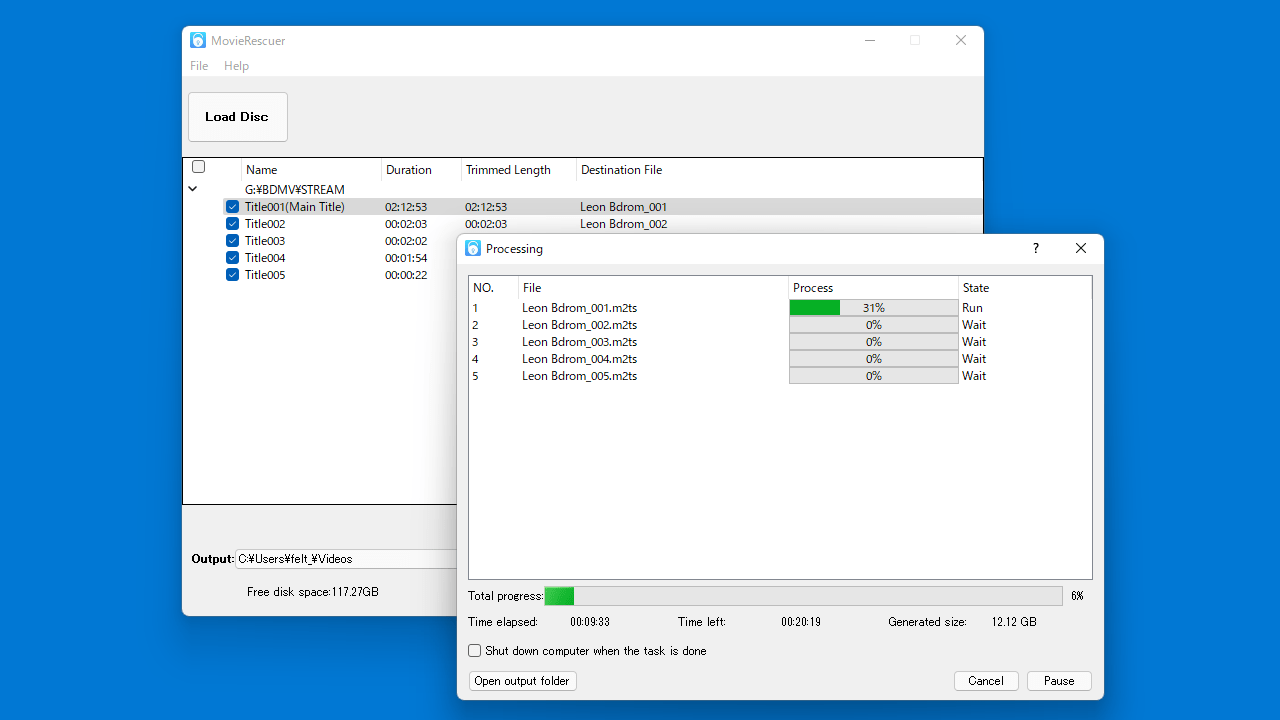The width and height of the screenshot is (1280, 720).
Task: Select Leon Bdrom_005.m2ts in Processing list
Action: (x=579, y=376)
